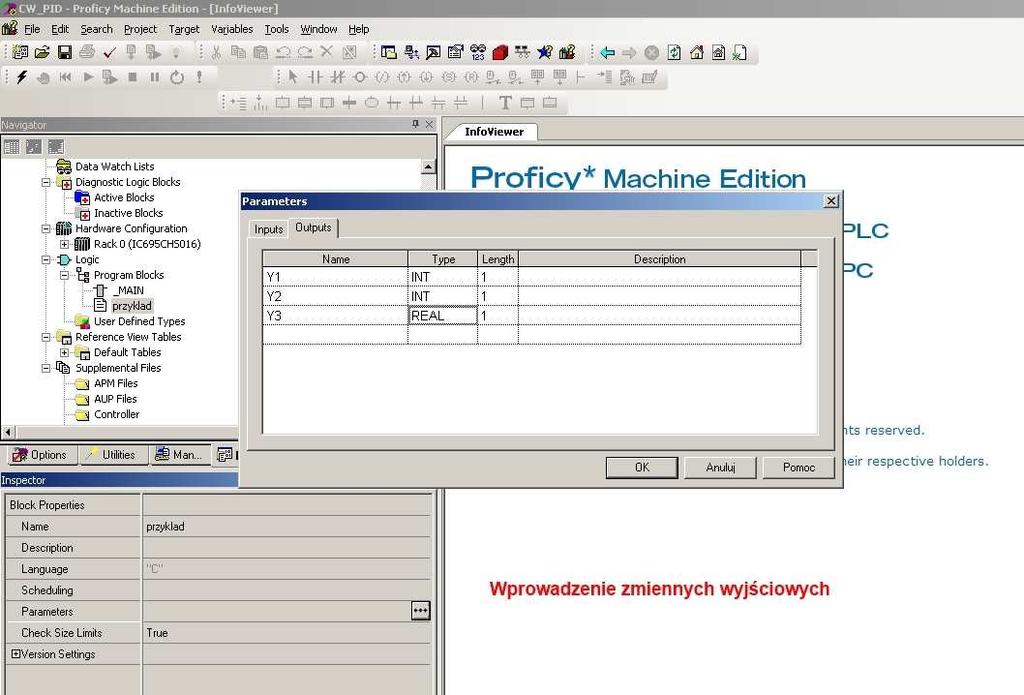
Task: Collapse the Hardware Configuration node
Action: [46, 229]
